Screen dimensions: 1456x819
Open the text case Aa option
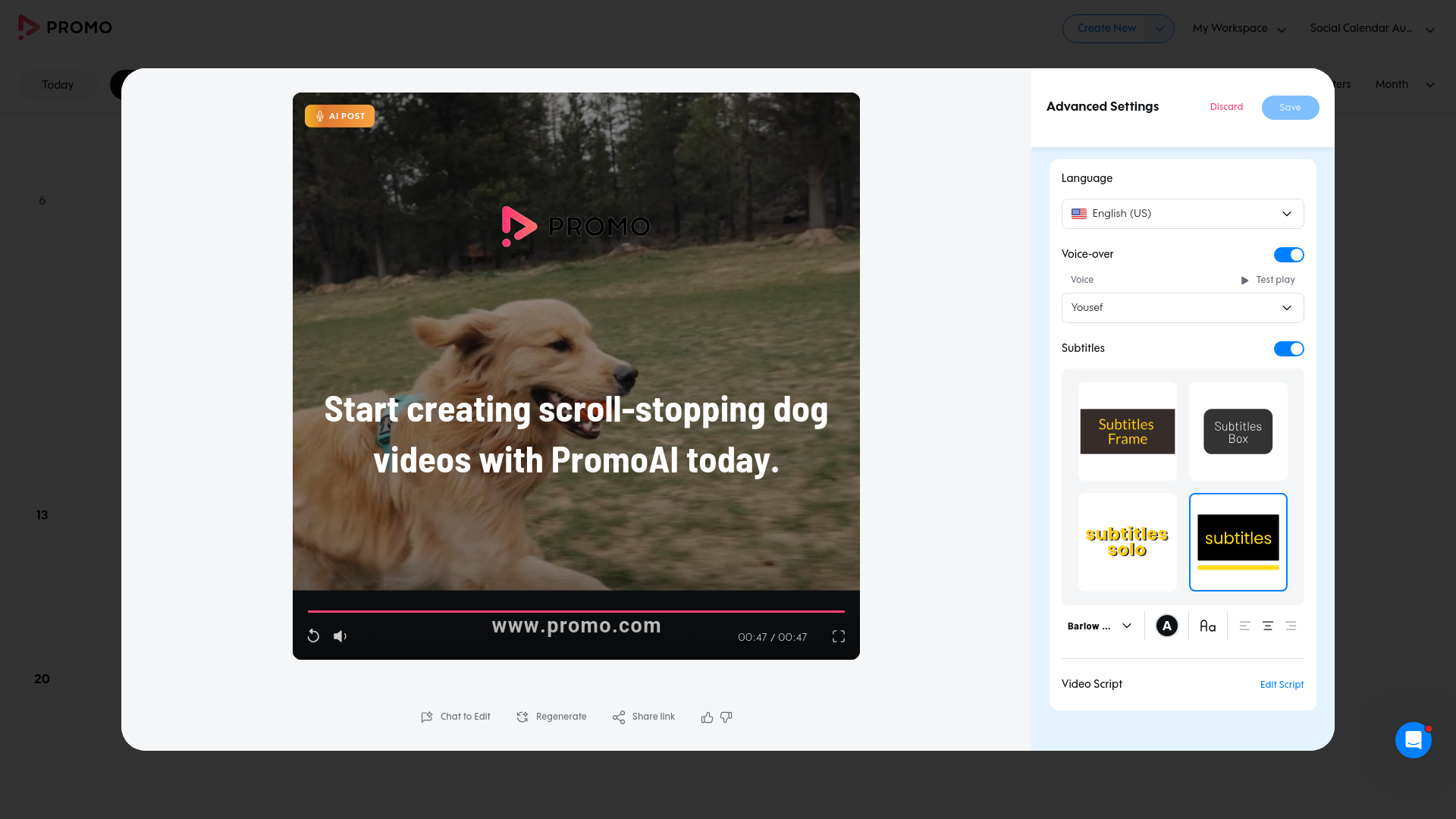pos(1207,626)
